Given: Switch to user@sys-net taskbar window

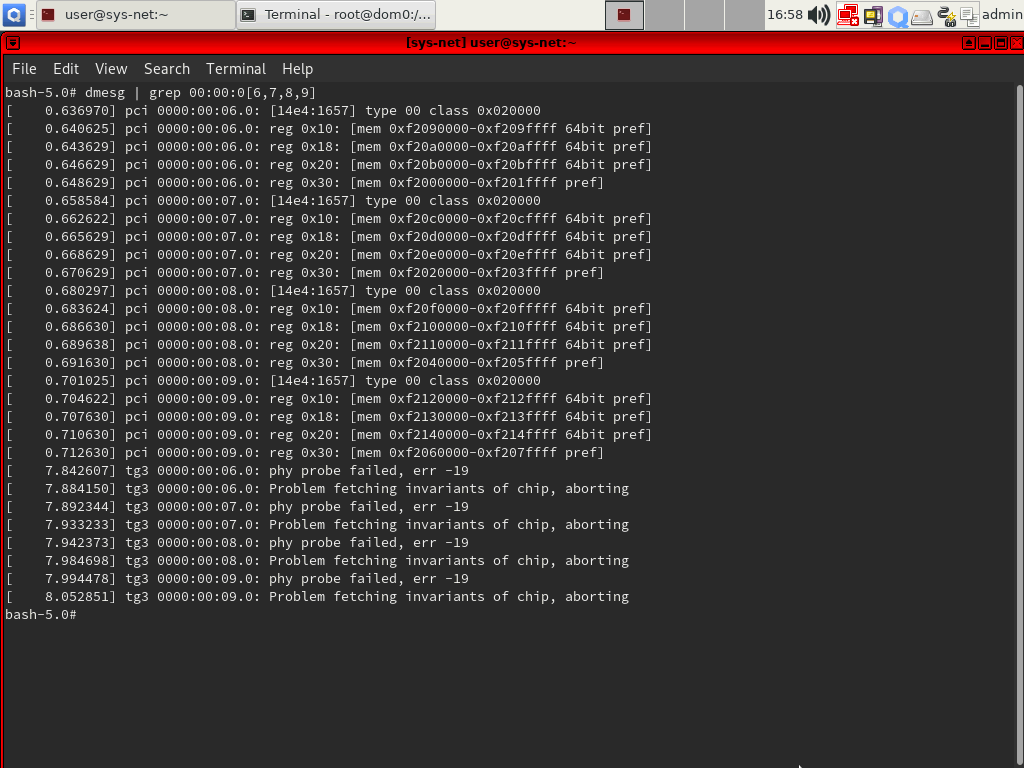Looking at the screenshot, I should click(134, 14).
